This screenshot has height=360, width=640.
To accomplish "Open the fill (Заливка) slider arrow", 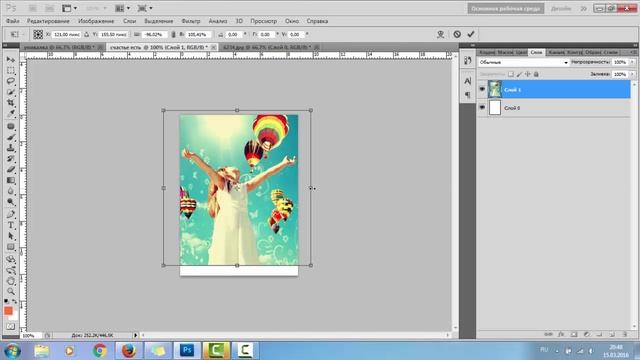I will 632,74.
